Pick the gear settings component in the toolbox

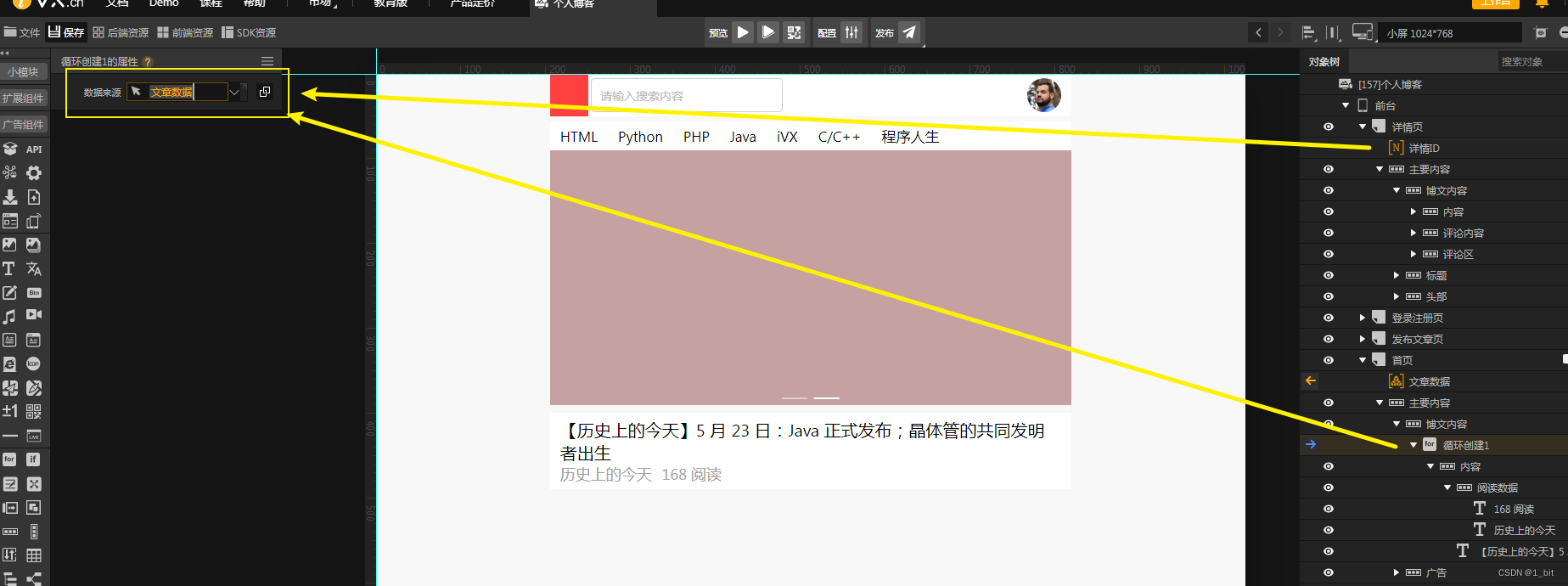[x=34, y=172]
